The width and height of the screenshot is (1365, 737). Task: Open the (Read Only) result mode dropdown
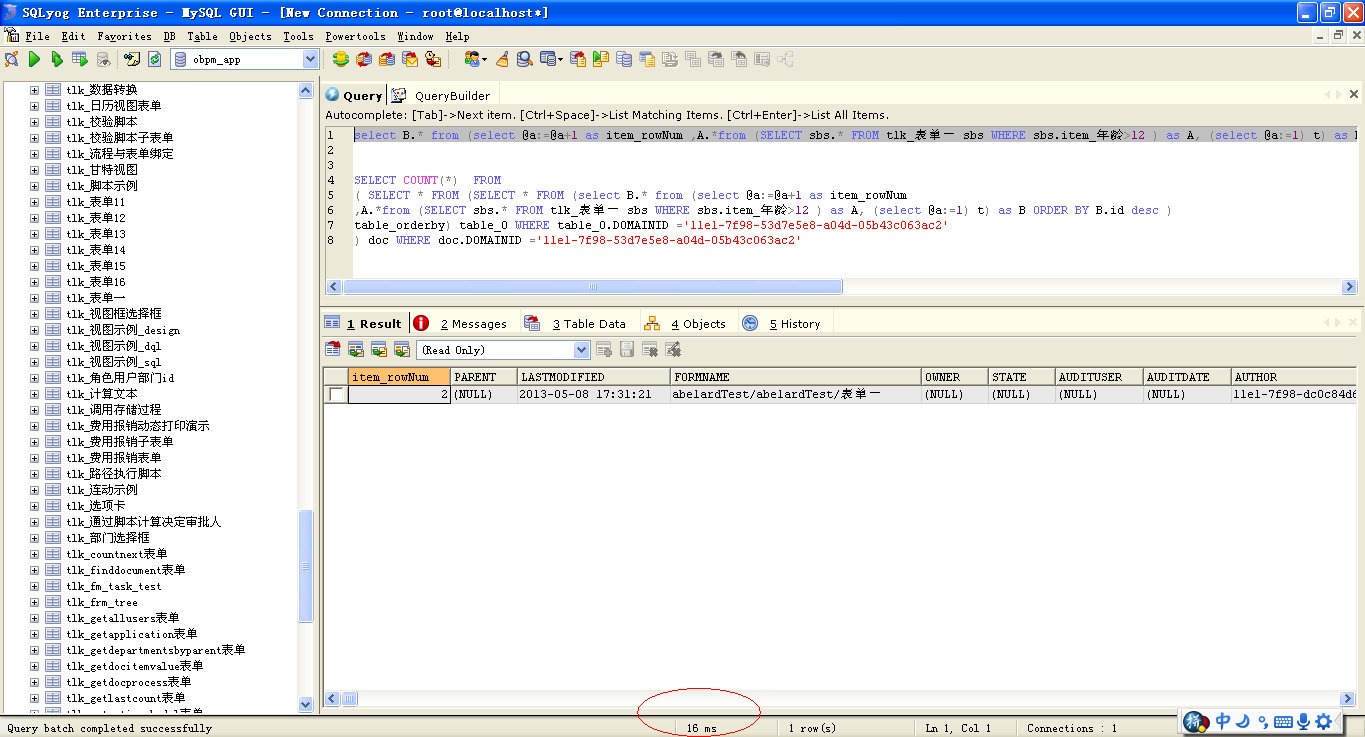(582, 349)
